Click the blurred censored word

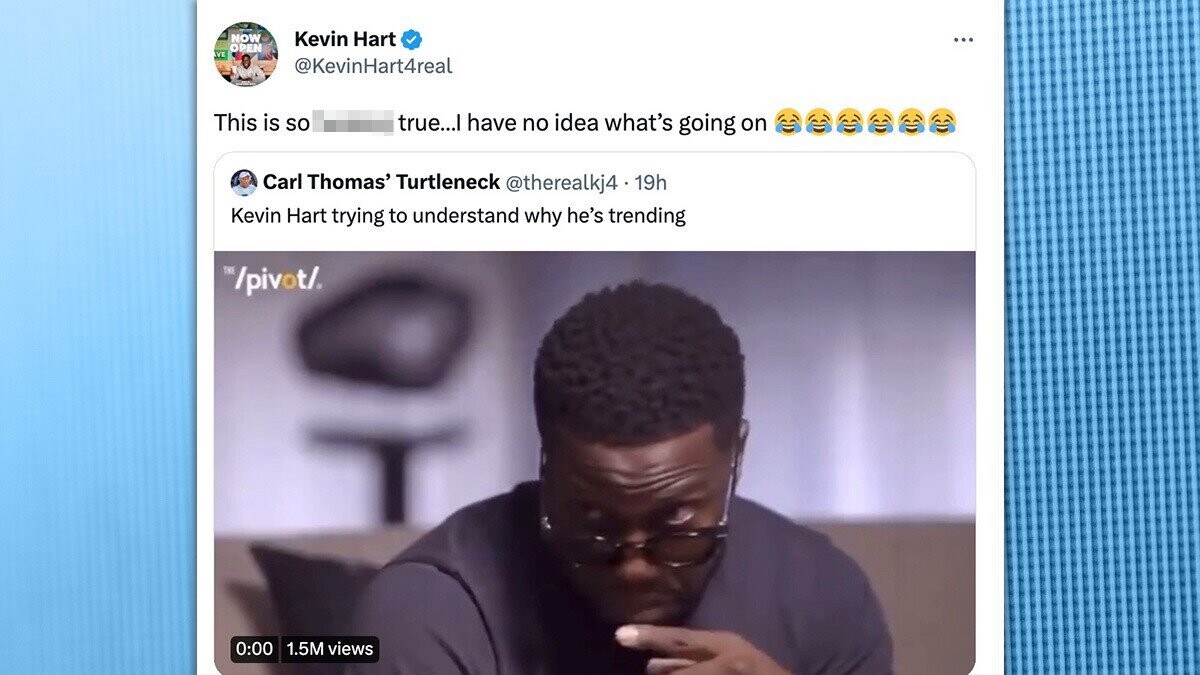pyautogui.click(x=353, y=124)
